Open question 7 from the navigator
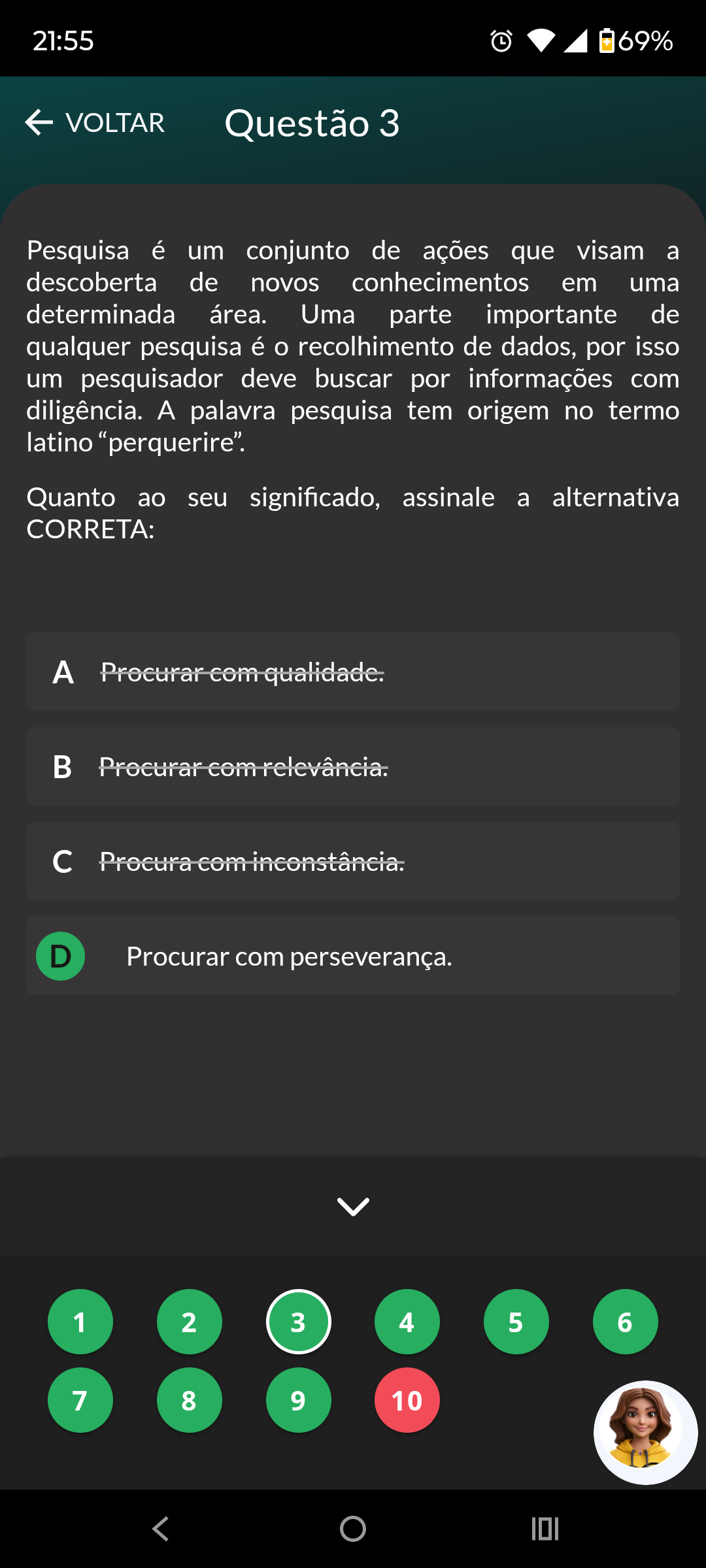 (x=80, y=1400)
